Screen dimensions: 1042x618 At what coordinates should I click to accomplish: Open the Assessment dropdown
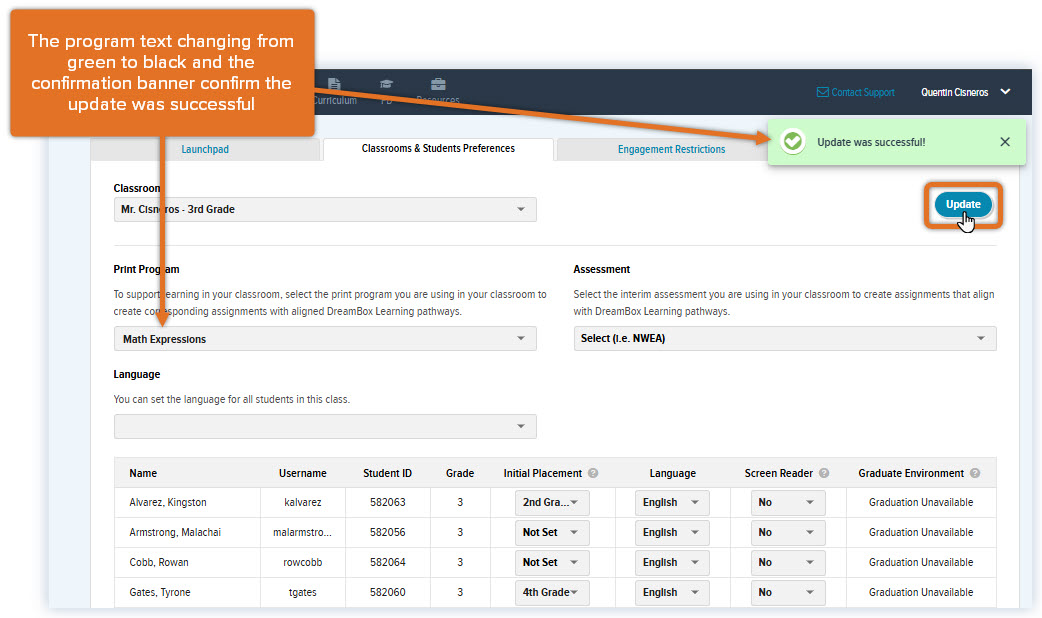(x=785, y=338)
